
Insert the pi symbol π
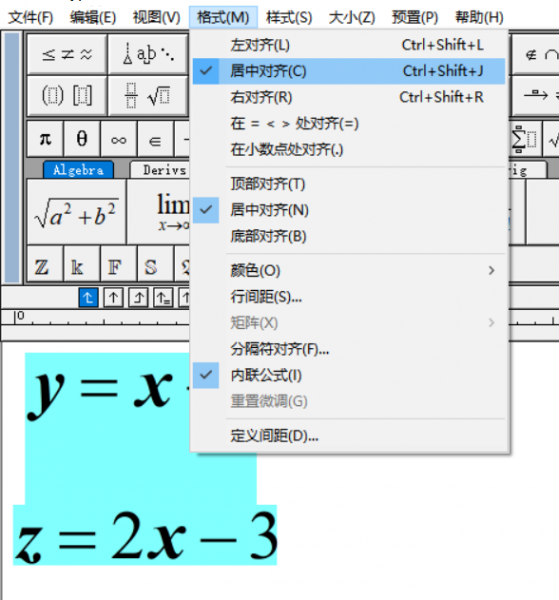[45, 139]
